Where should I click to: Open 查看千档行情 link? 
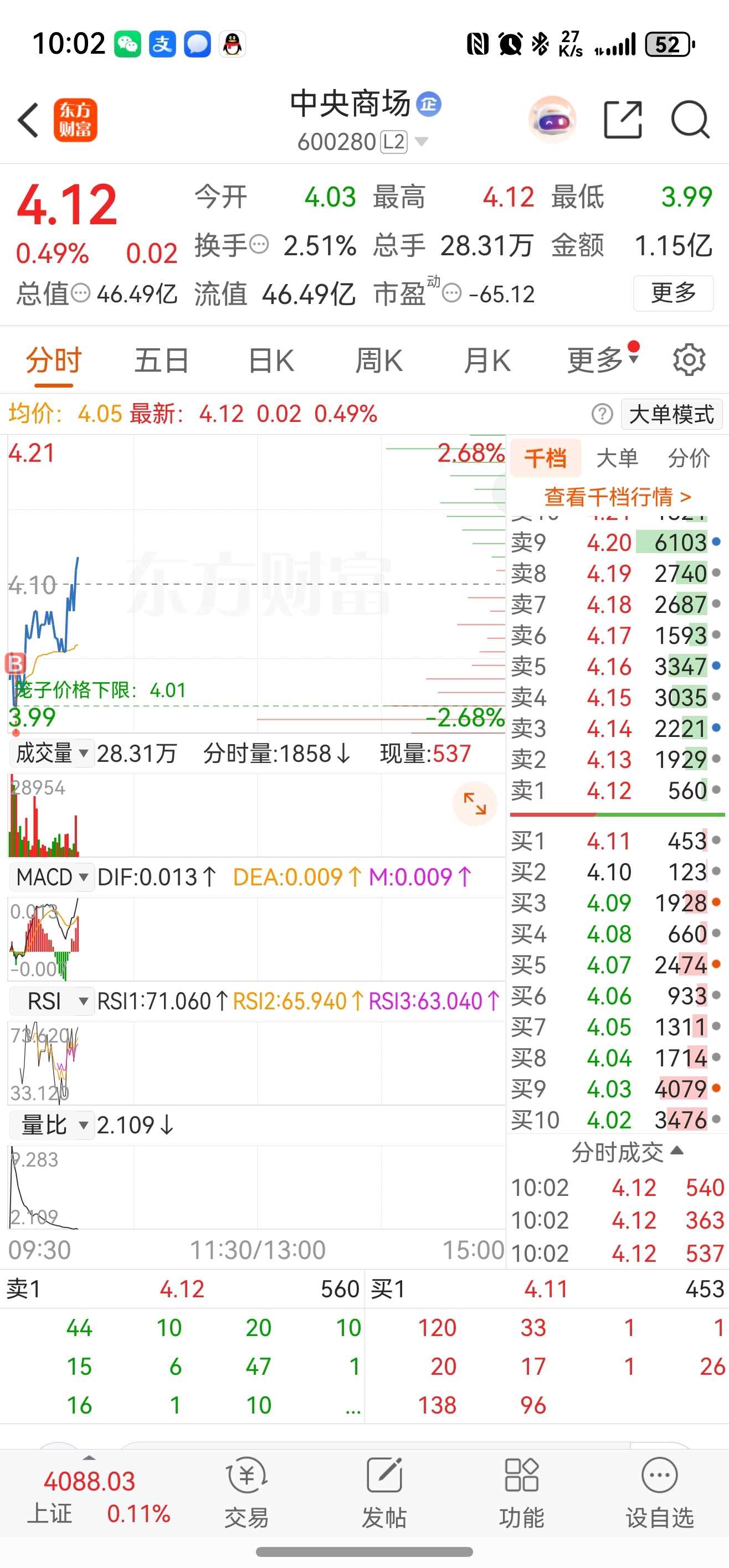618,497
